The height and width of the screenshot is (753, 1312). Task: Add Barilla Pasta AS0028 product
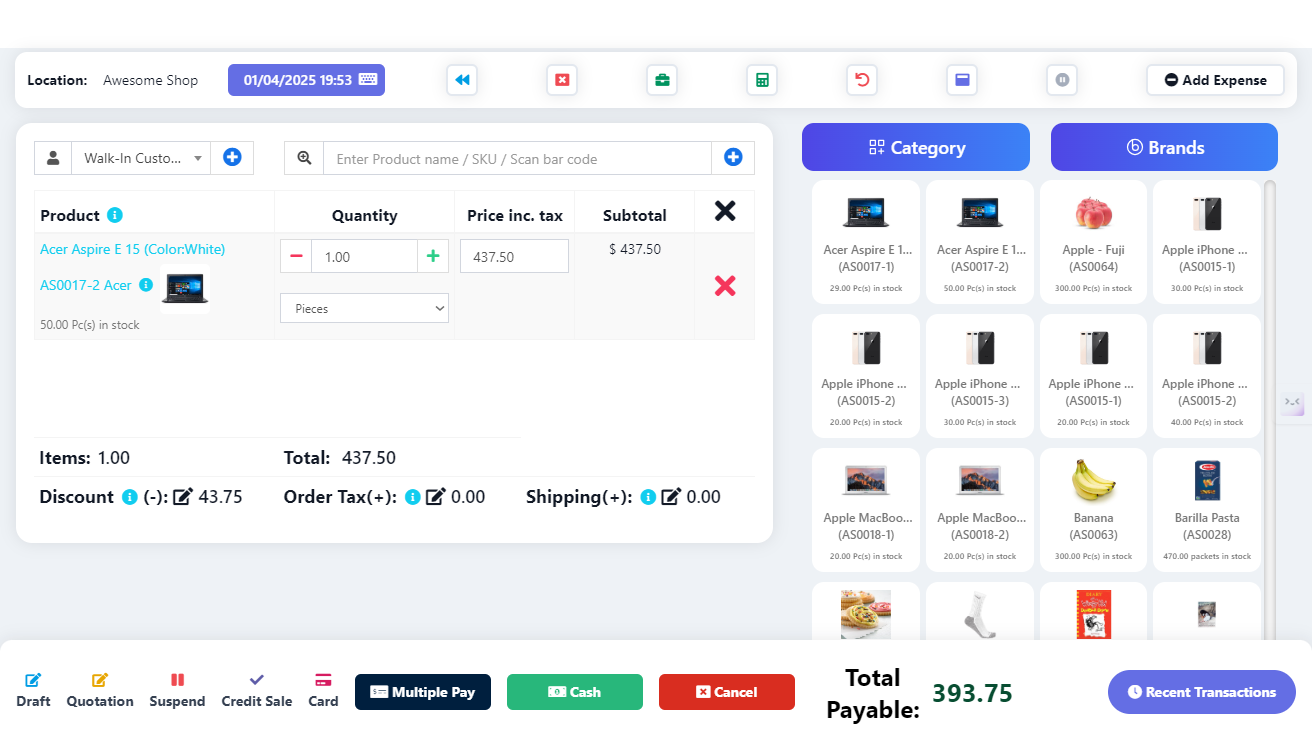(x=1207, y=510)
